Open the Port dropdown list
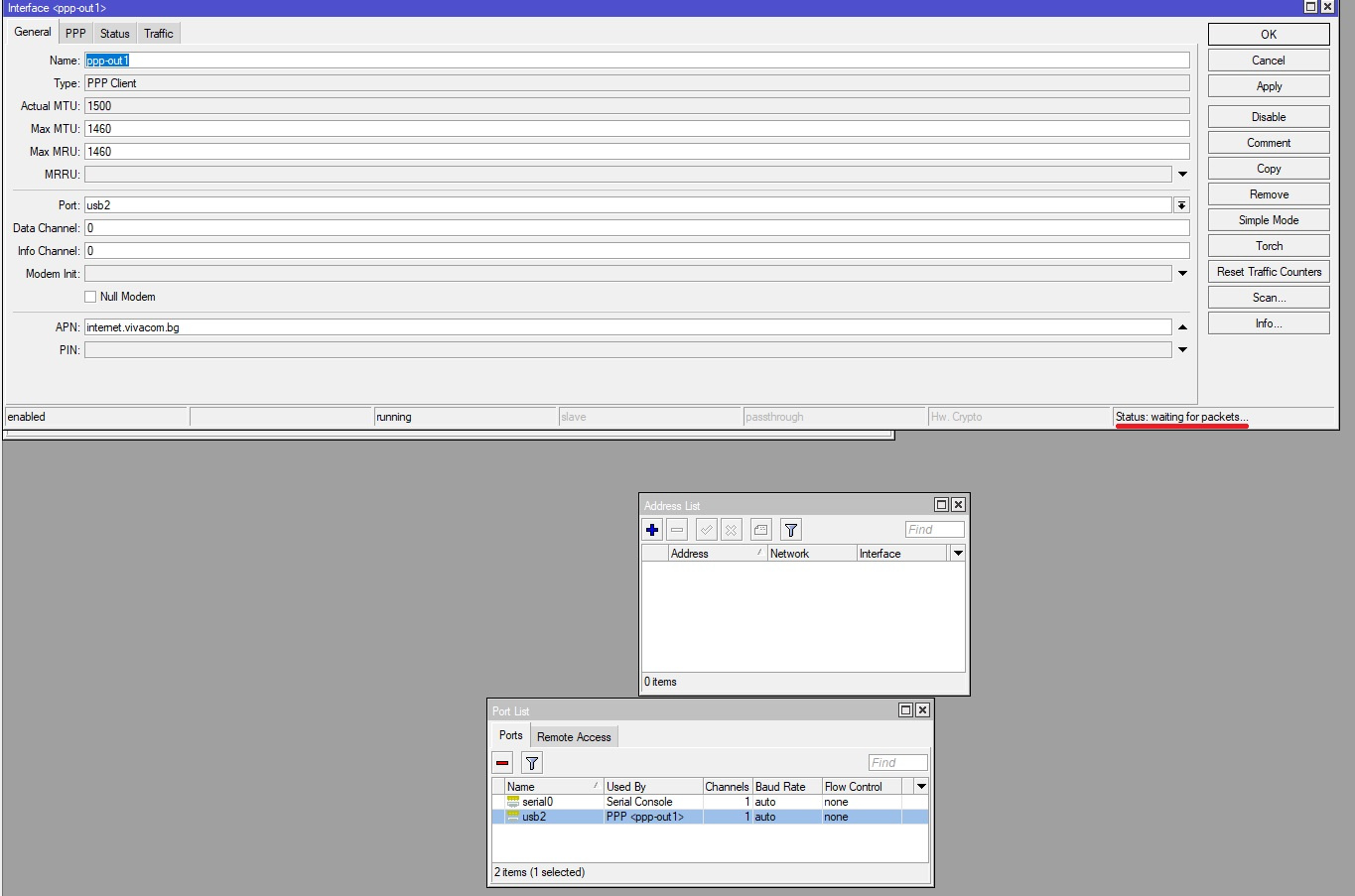1355x896 pixels. pyautogui.click(x=1181, y=205)
